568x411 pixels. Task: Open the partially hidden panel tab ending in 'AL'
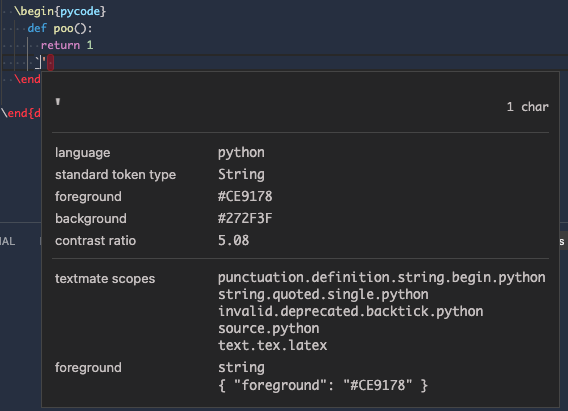pyautogui.click(x=8, y=242)
